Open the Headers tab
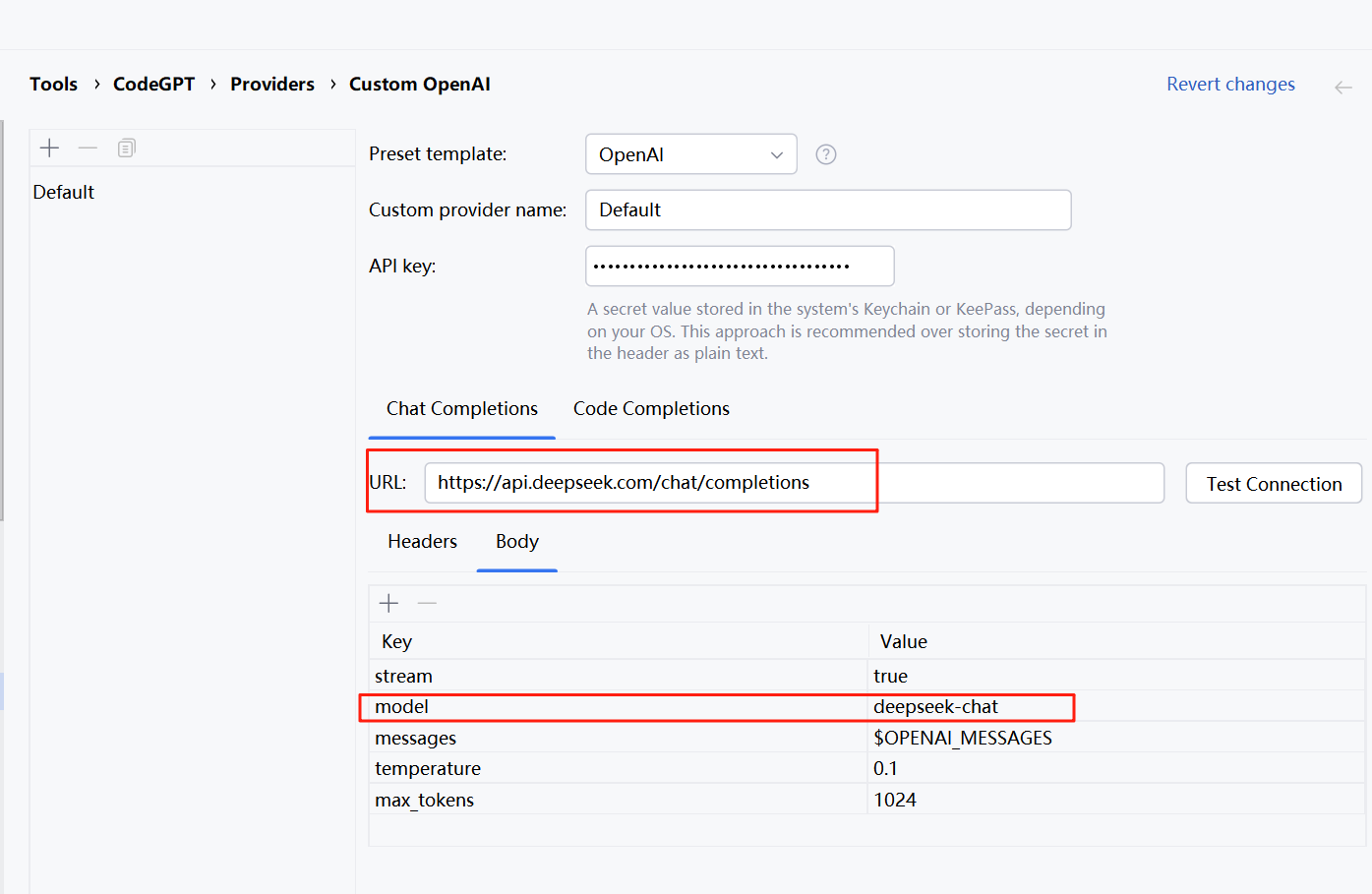 click(x=422, y=541)
